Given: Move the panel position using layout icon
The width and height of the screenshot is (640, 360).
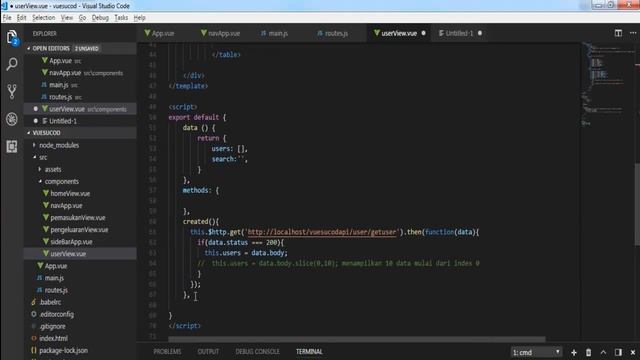Looking at the screenshot, I should [x=618, y=352].
